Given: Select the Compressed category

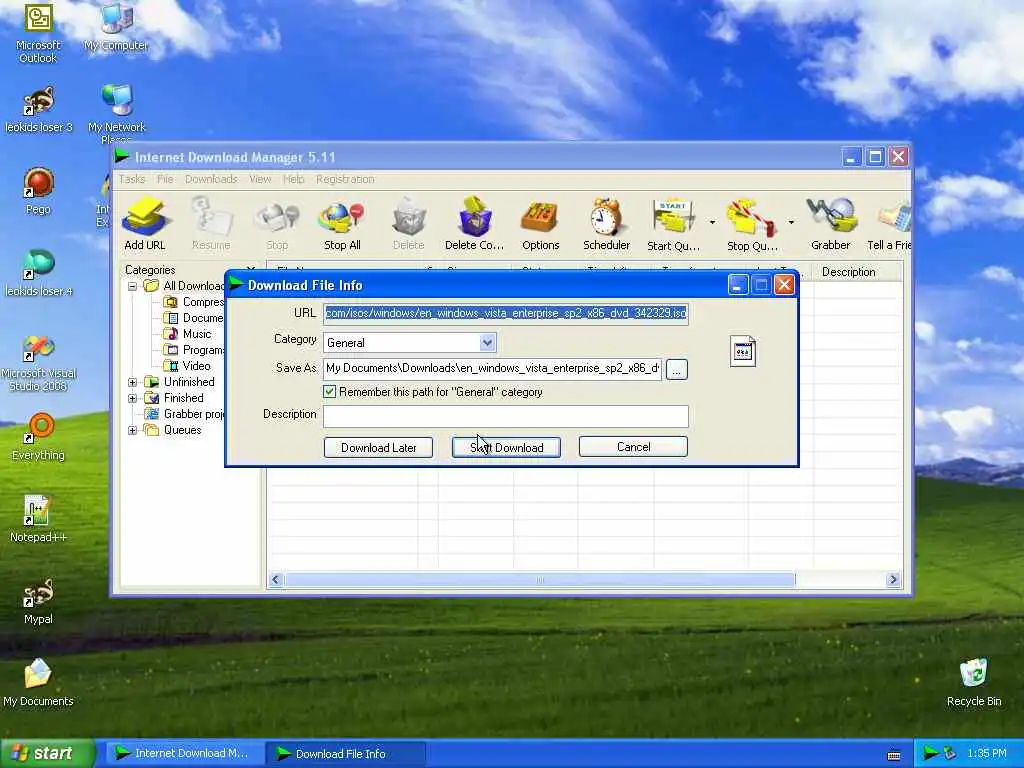Looking at the screenshot, I should (194, 302).
